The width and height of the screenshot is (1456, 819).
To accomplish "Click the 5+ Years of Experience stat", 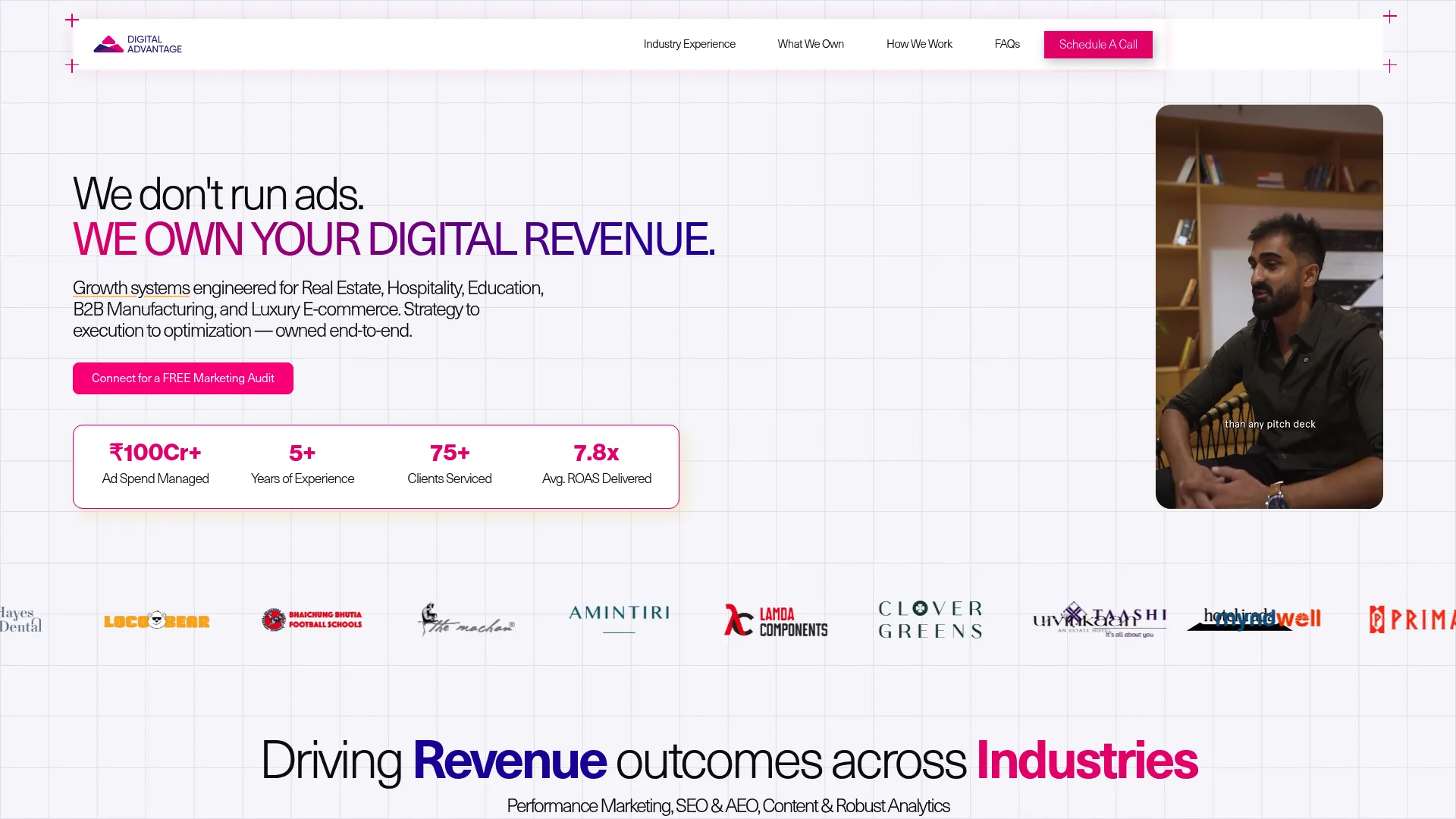I will click(303, 463).
